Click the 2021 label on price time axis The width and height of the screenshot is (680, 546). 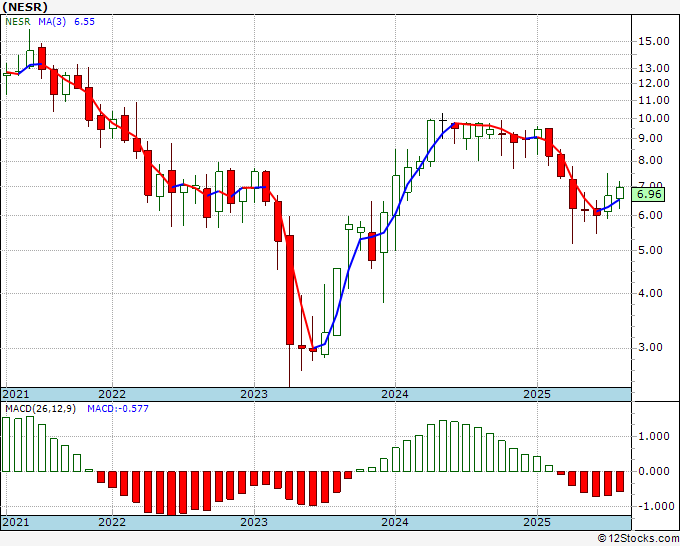[16, 394]
